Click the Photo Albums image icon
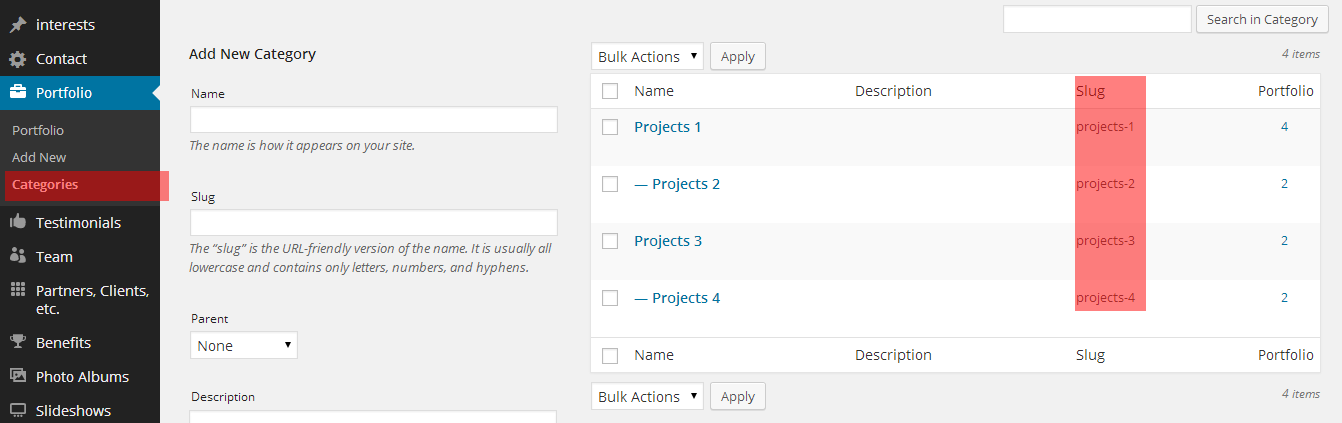Screen dimensions: 1342x423 18,377
